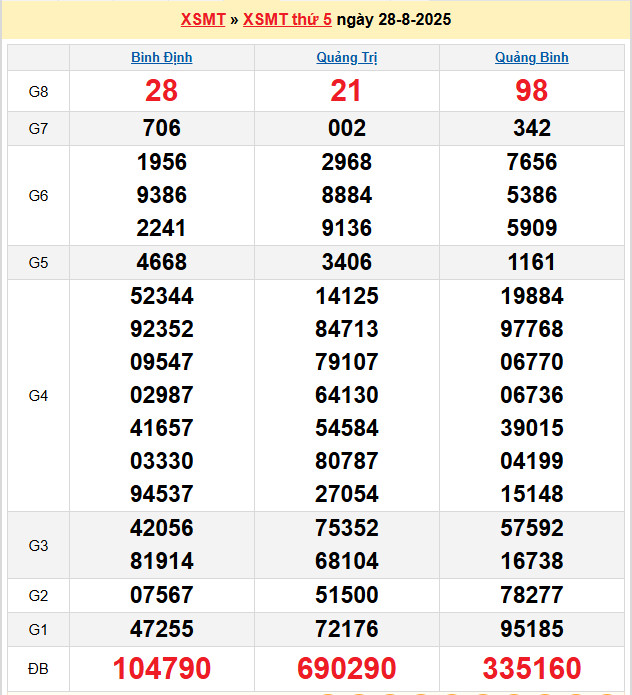632x695 pixels.
Task: Click G1 number 47255
Action: (161, 629)
